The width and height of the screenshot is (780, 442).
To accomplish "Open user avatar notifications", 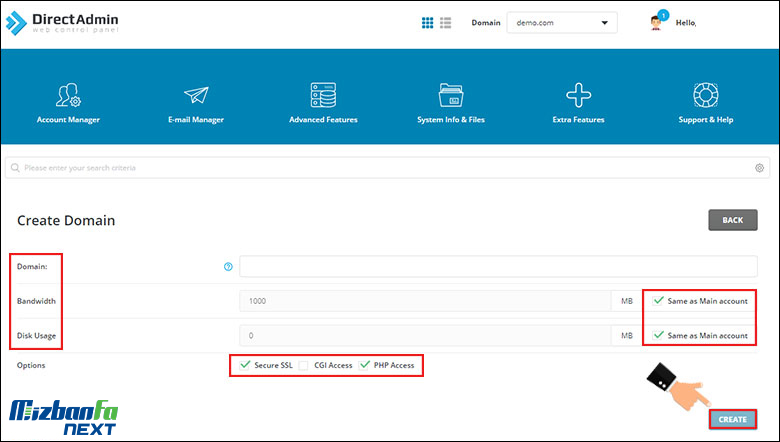I will pos(661,23).
